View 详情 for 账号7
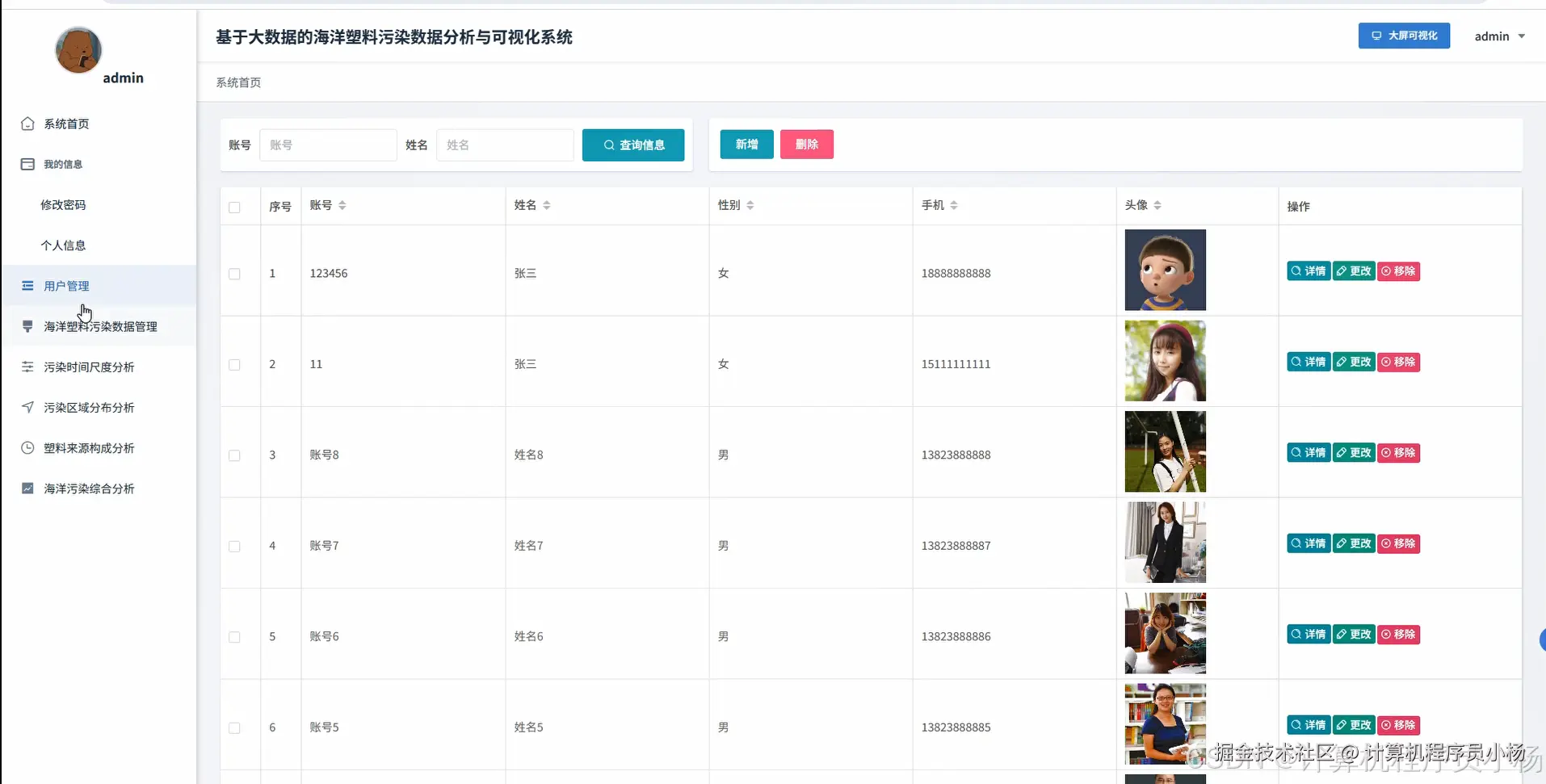The width and height of the screenshot is (1546, 784). click(1309, 543)
